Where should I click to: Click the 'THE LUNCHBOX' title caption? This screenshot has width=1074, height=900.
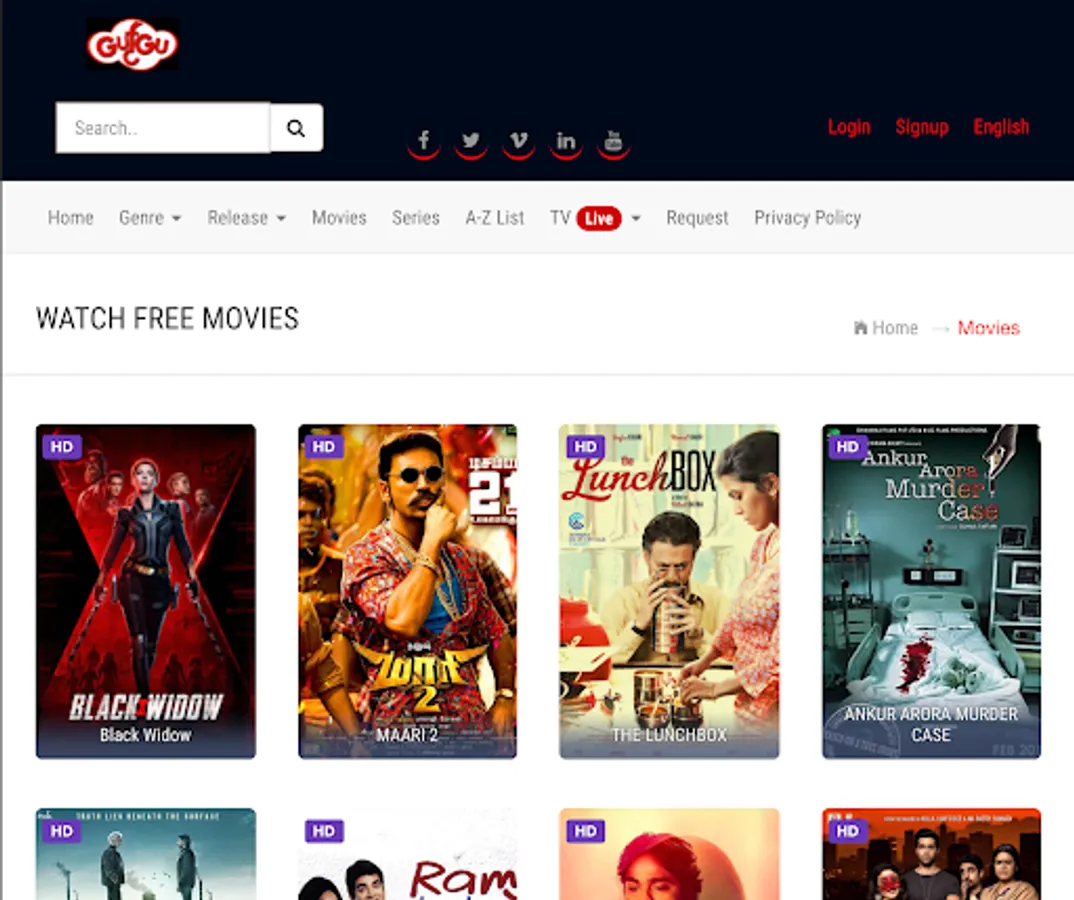pos(669,735)
